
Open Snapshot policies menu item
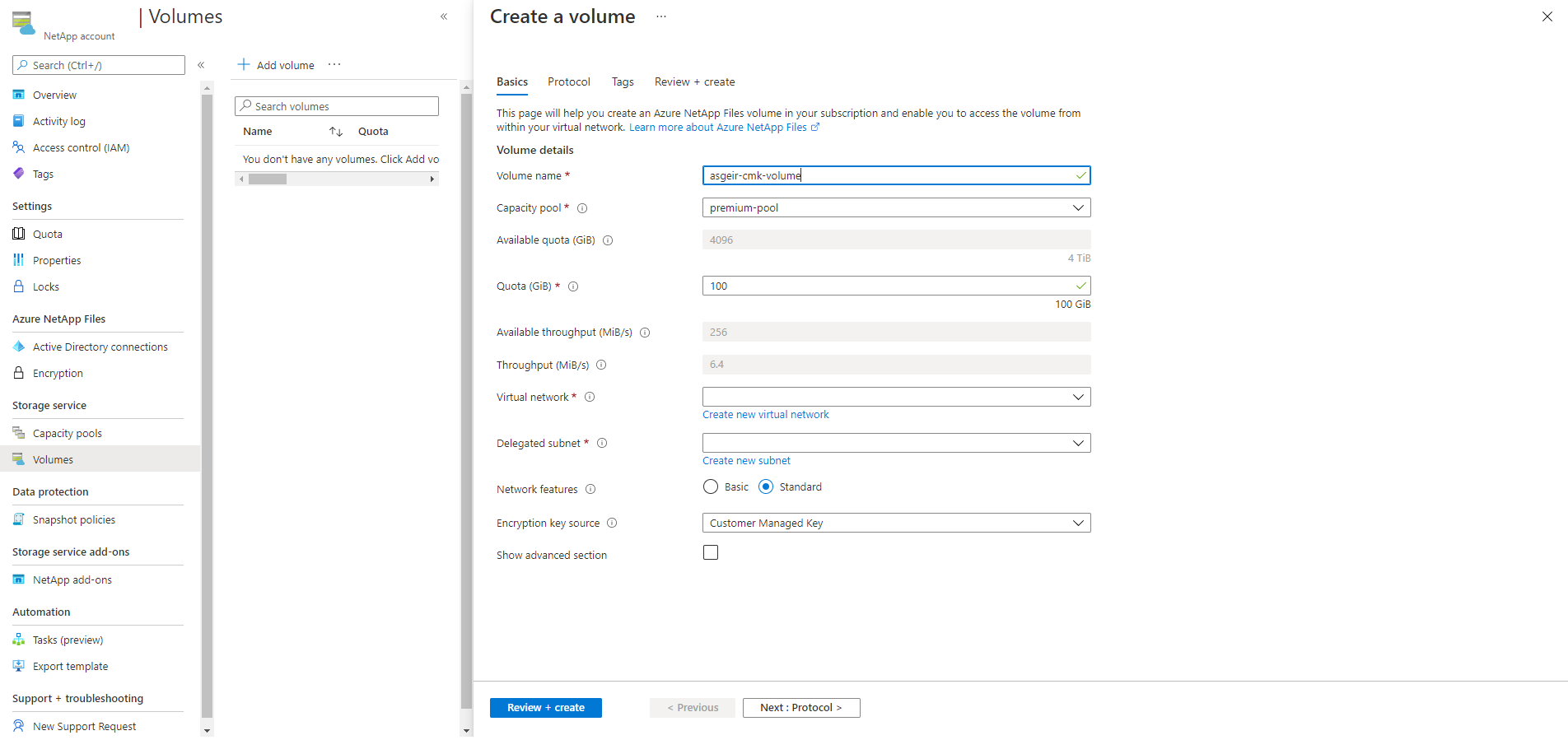point(100,519)
